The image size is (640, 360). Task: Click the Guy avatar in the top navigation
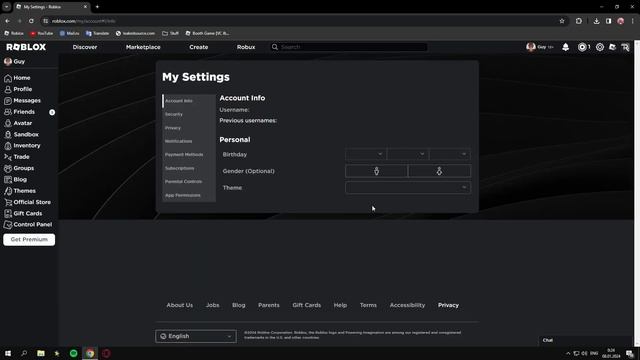click(x=531, y=47)
